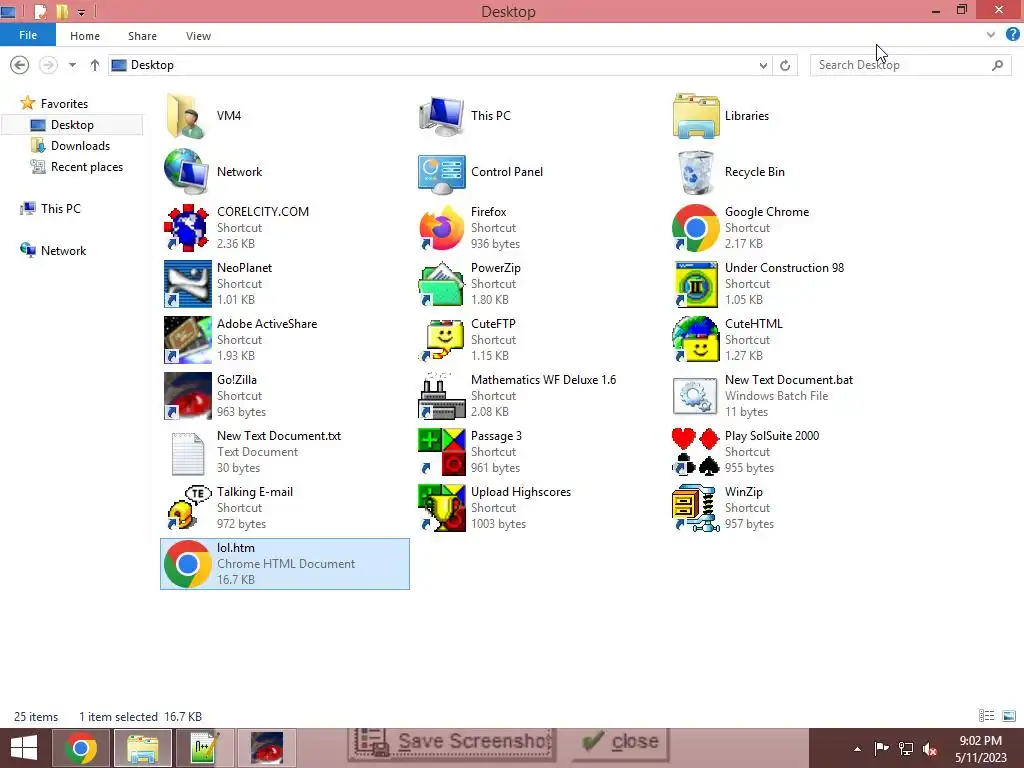1024x768 pixels.
Task: Open the recent locations dropdown arrow
Action: [x=72, y=65]
